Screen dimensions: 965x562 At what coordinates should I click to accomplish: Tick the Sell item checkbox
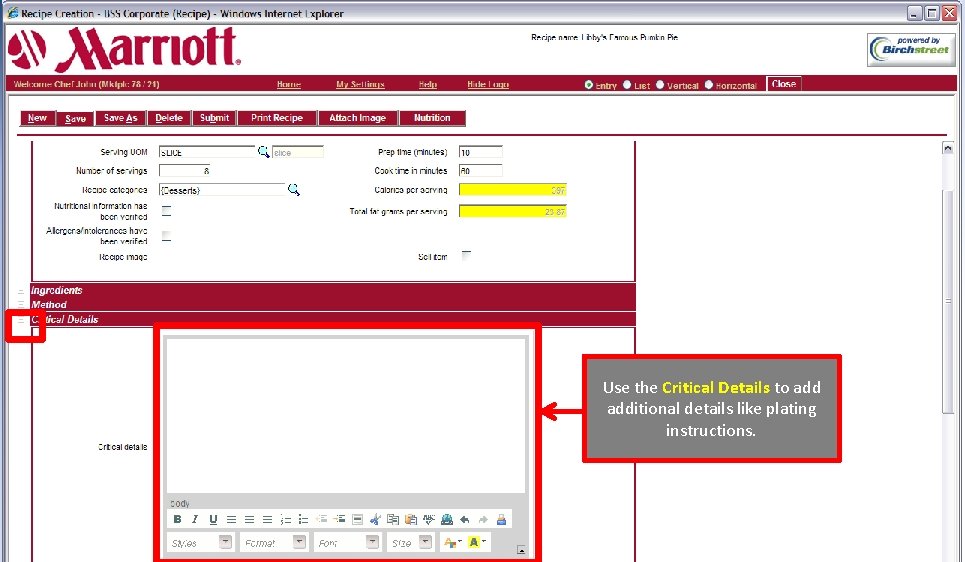[466, 255]
